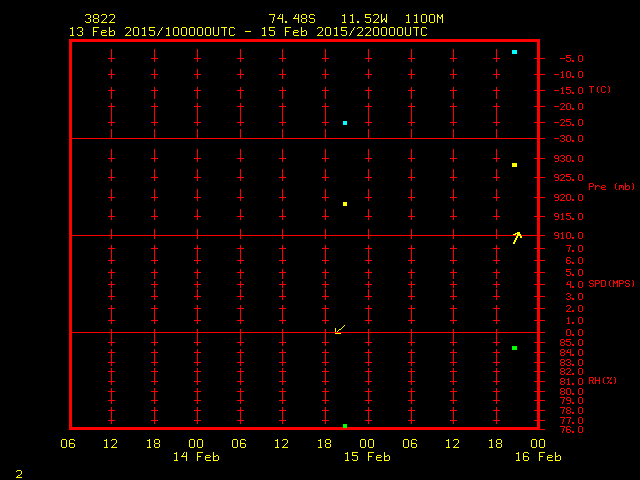Click the white wind direction arrow
Viewport: 640px width, 480px height.
pyautogui.click(x=340, y=329)
